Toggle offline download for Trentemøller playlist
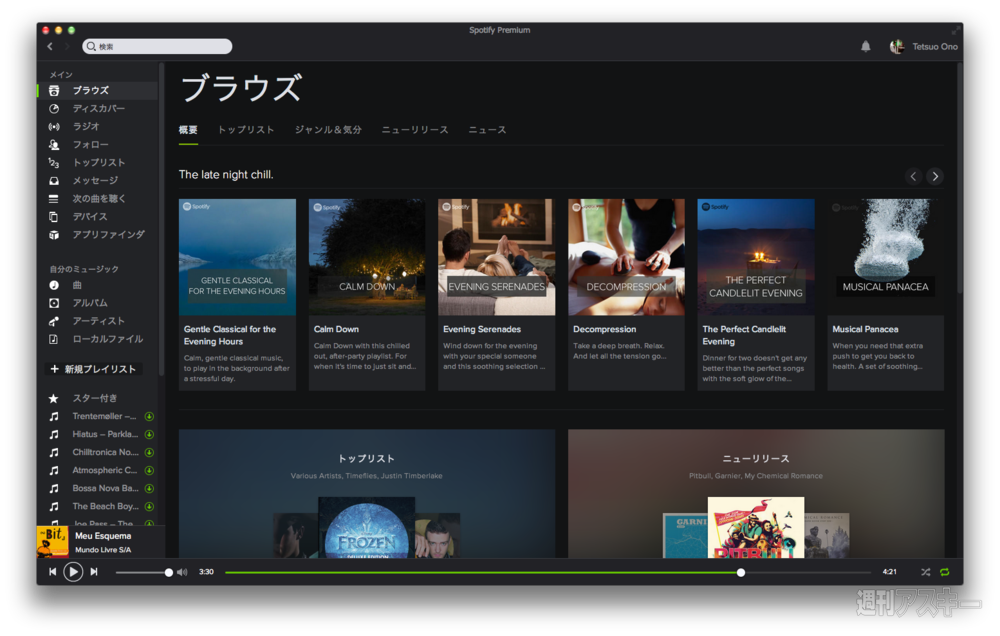Image resolution: width=1000 pixels, height=636 pixels. (149, 417)
